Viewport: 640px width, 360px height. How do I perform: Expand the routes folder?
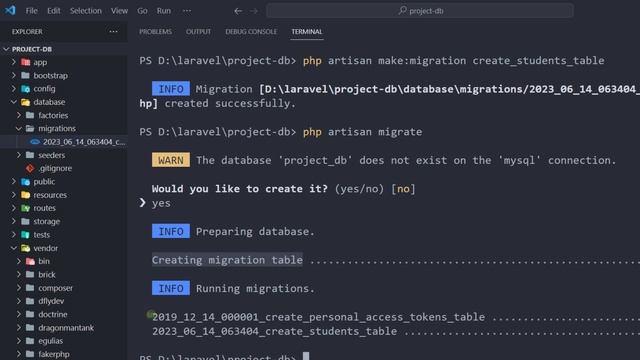click(x=13, y=208)
